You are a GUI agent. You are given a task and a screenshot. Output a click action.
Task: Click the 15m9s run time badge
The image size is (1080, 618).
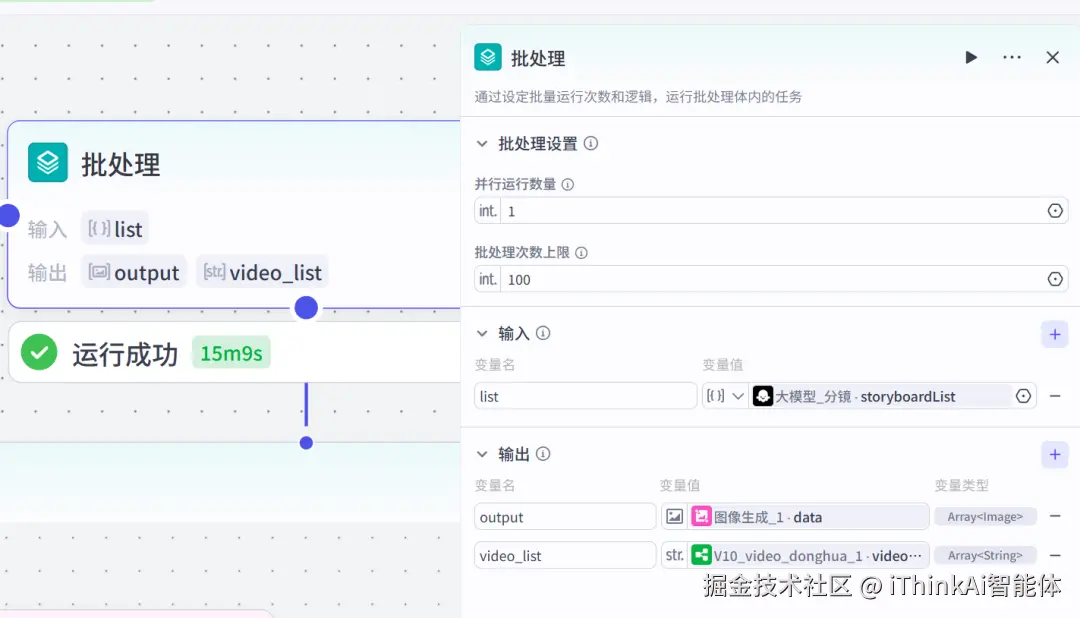tap(231, 353)
